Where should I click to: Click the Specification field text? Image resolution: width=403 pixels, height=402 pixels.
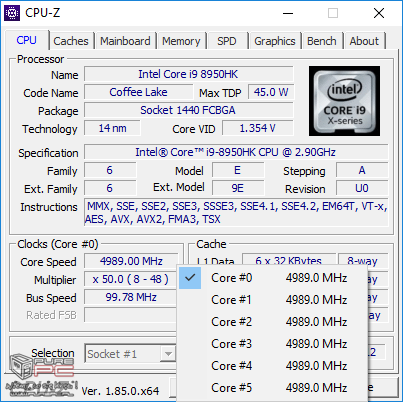coord(236,152)
